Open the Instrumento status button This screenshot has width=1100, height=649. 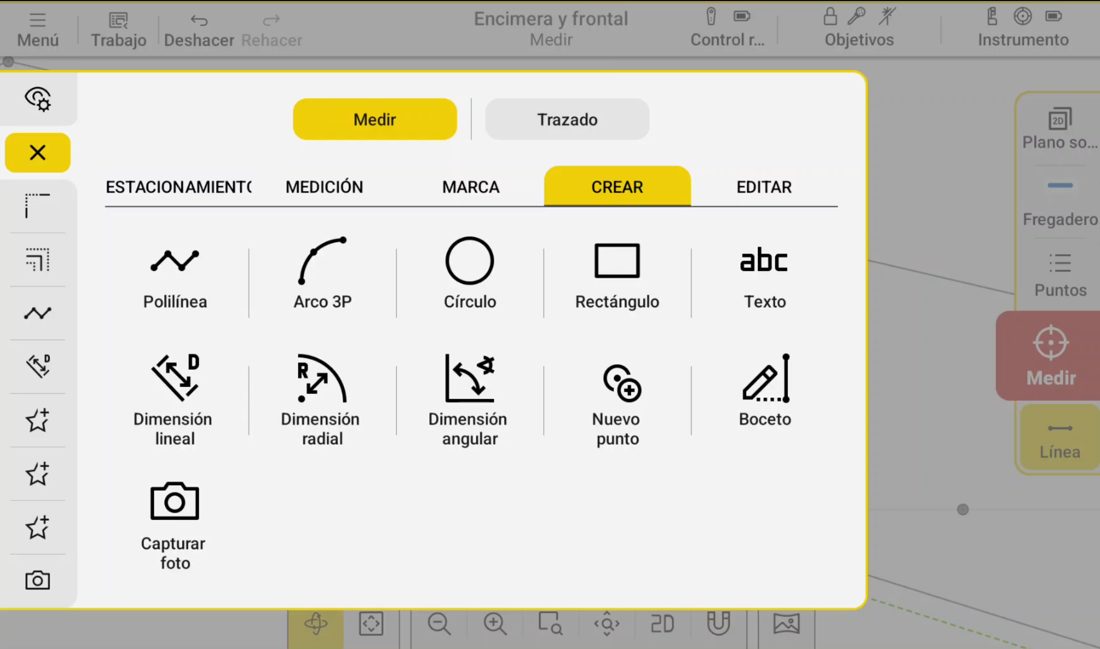1023,28
